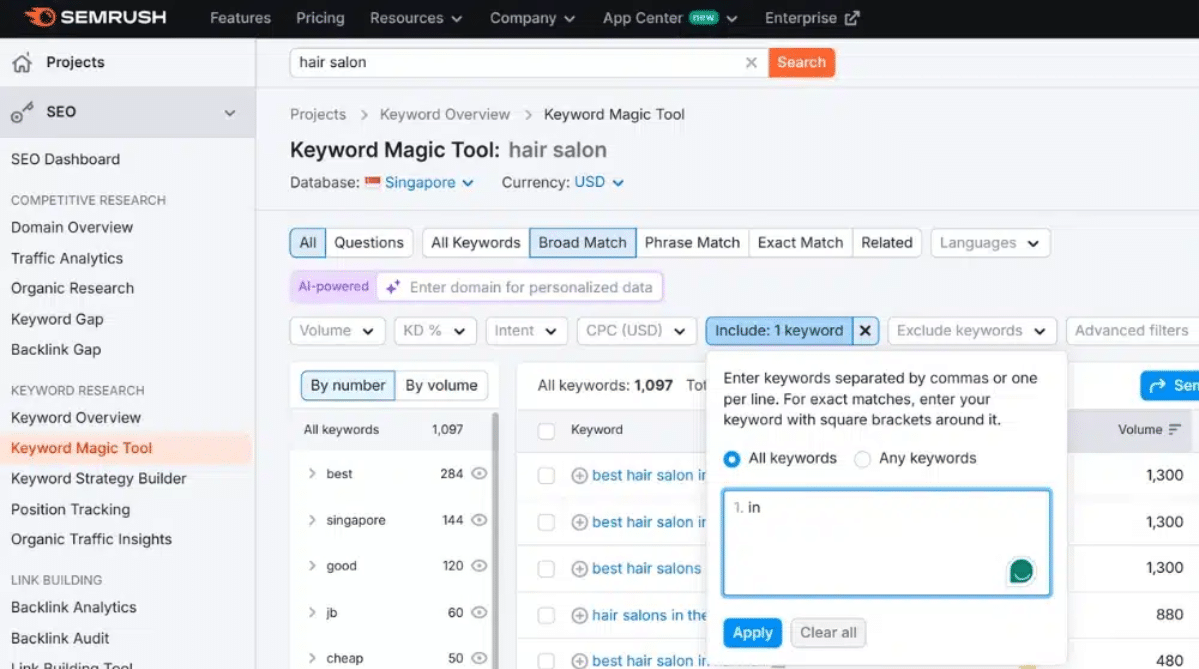This screenshot has width=1199, height=669.
Task: Click the orange Search button
Action: pos(801,63)
